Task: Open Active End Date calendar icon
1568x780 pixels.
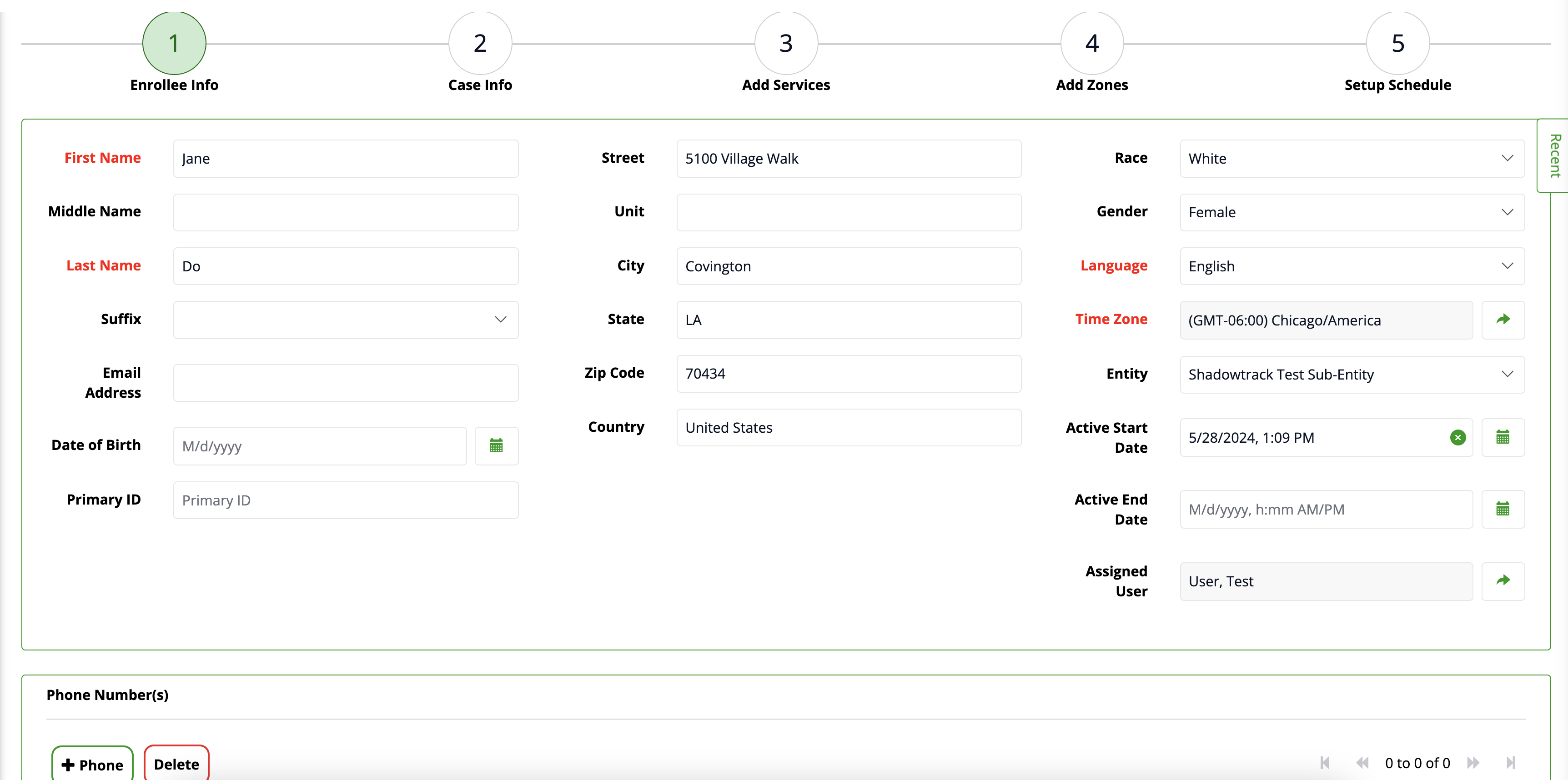Action: coord(1502,509)
